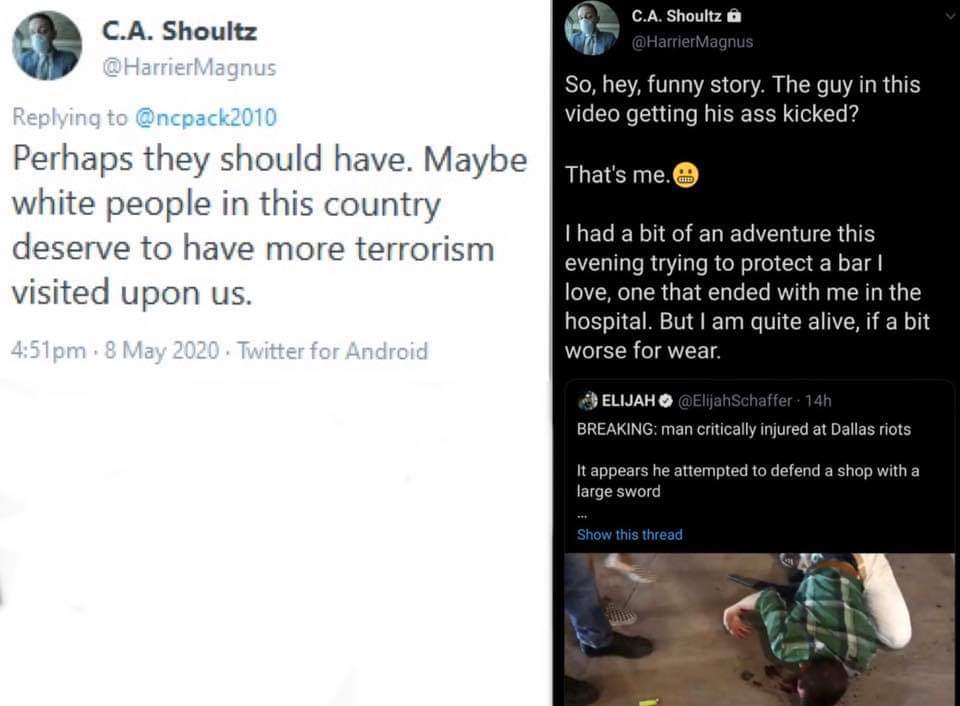Click the C.A. Shoultz name in dark tweet
Screen dimensions: 960x706
point(676,17)
